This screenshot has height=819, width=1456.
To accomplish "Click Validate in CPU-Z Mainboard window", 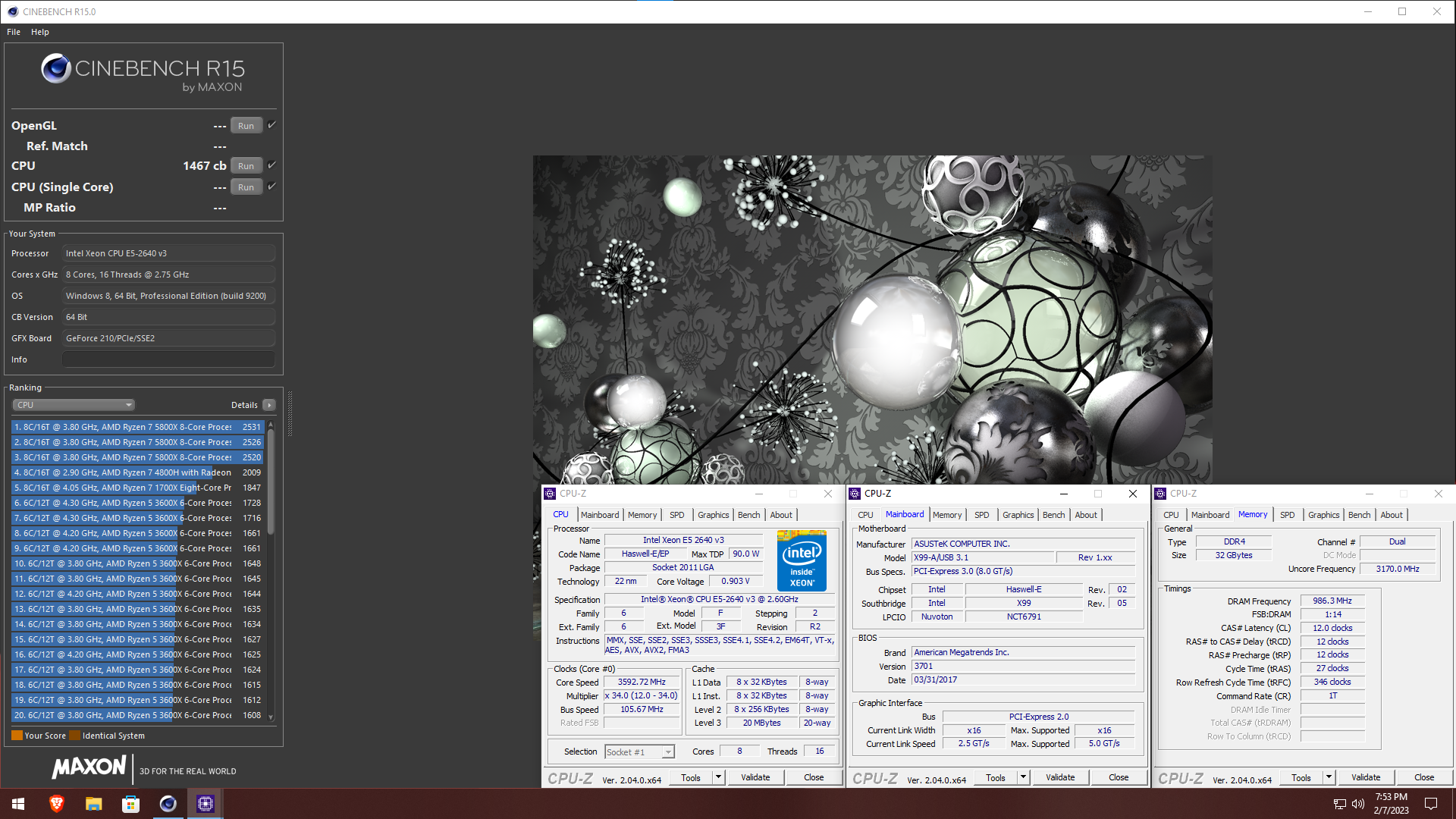I will 1060,777.
